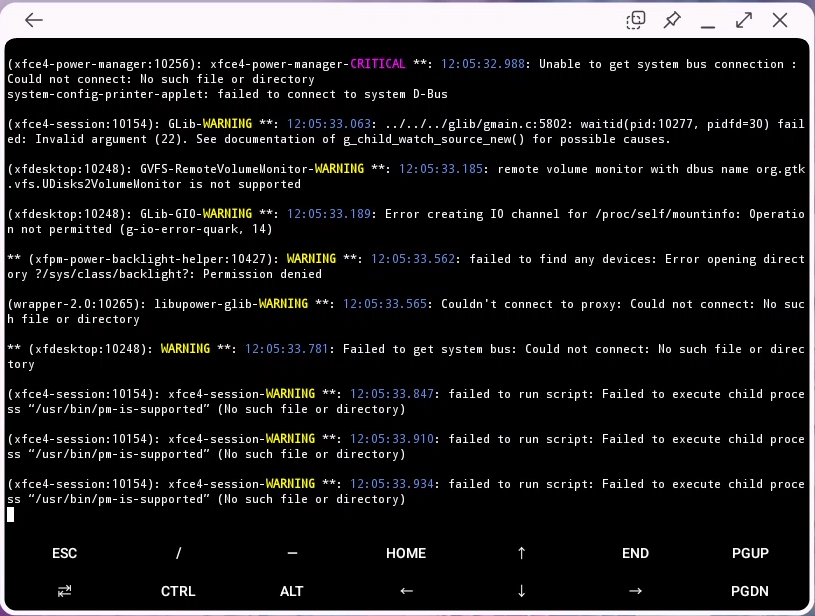Click 'g_child_watch_source_new()' text
The width and height of the screenshot is (815, 616).
tap(434, 139)
